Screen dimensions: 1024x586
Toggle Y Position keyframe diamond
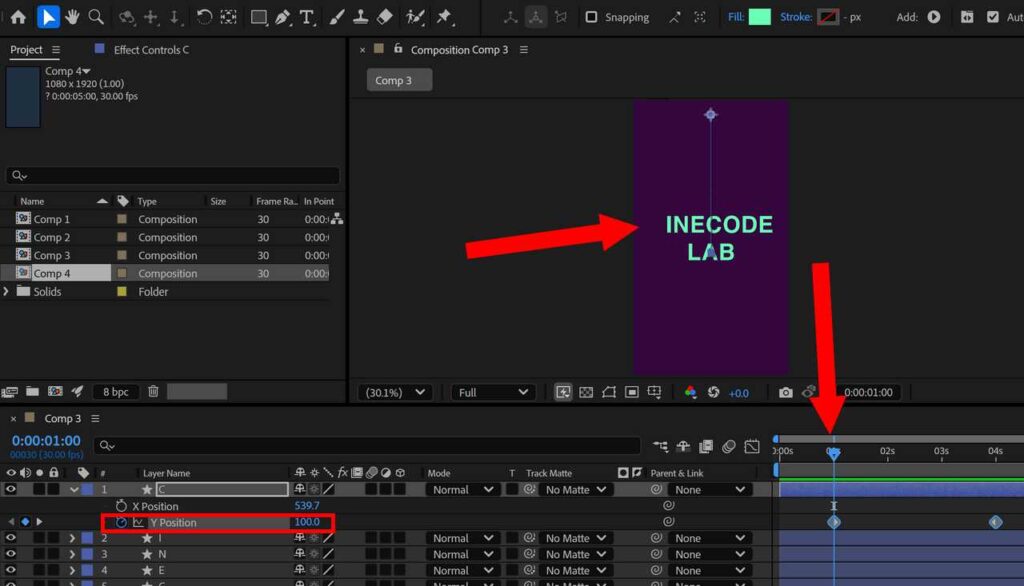25,521
